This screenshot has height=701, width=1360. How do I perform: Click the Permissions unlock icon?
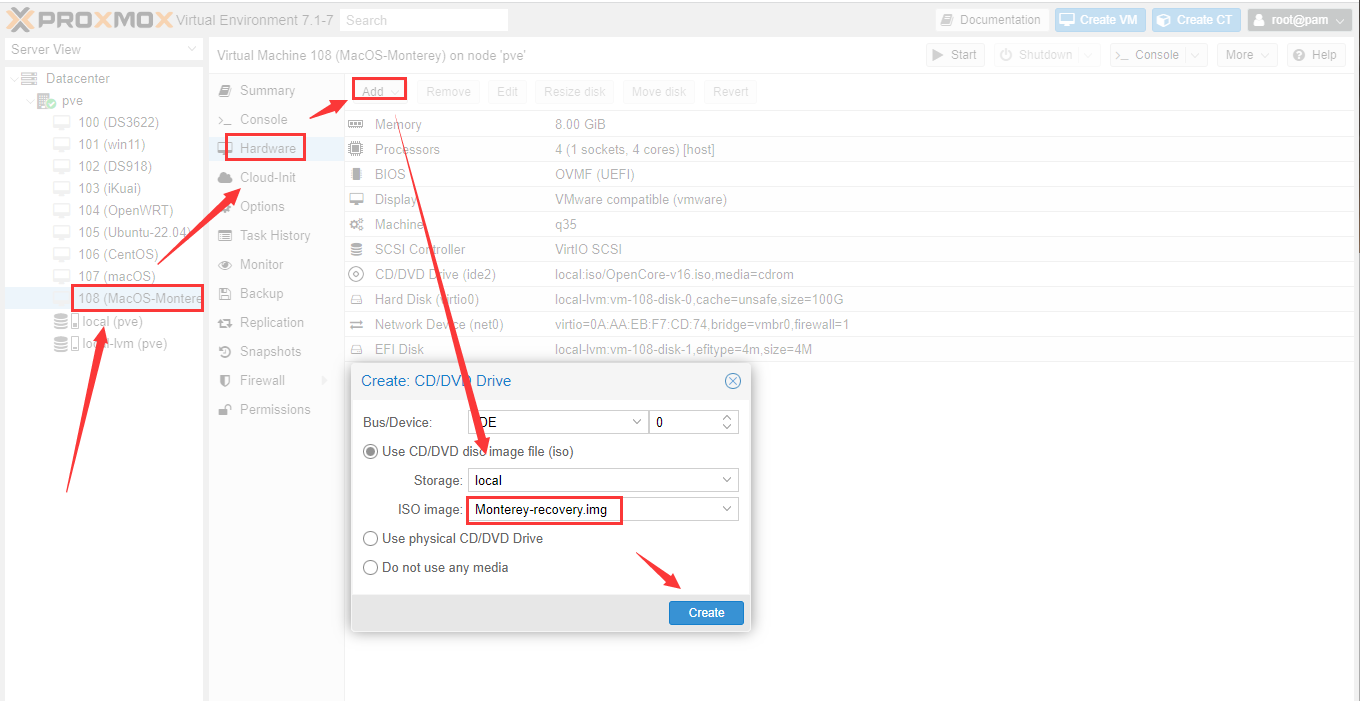coord(225,410)
